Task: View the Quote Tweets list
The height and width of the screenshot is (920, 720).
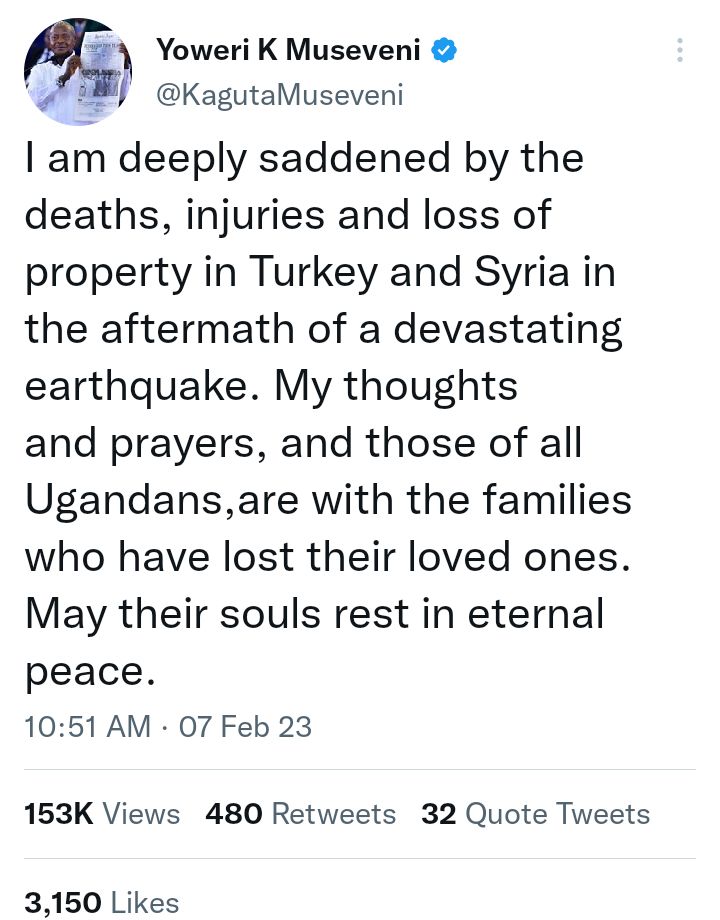Action: [558, 814]
